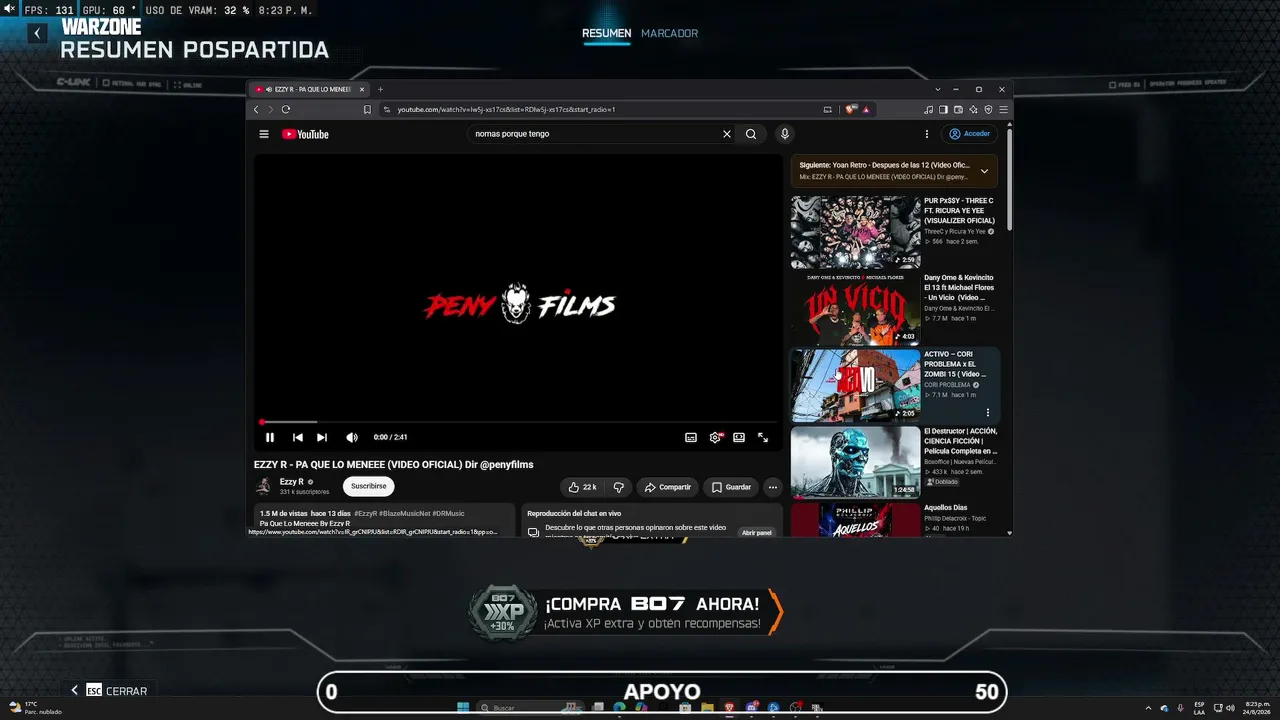Bookmark this page in the browser

[367, 109]
